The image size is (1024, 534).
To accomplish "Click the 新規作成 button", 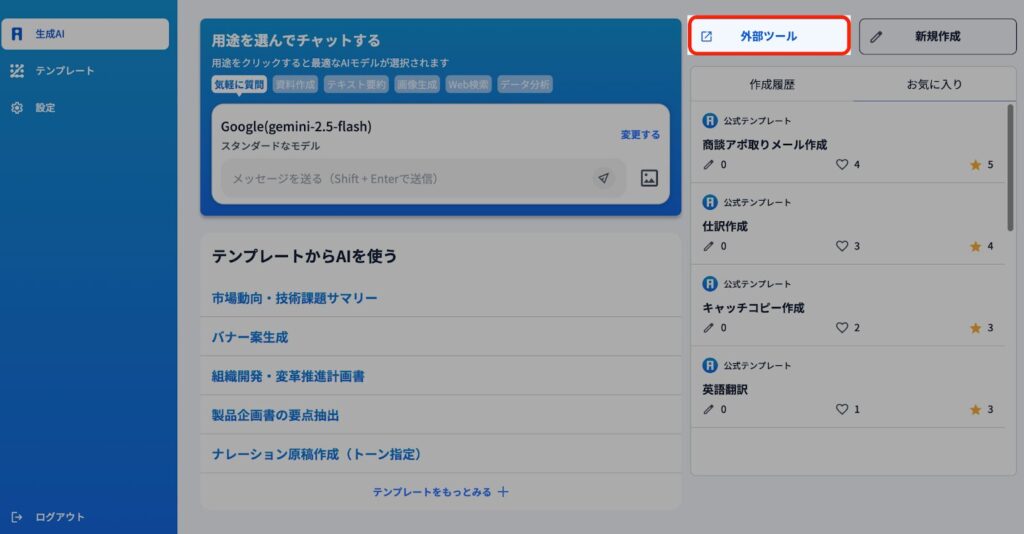I will tap(937, 36).
